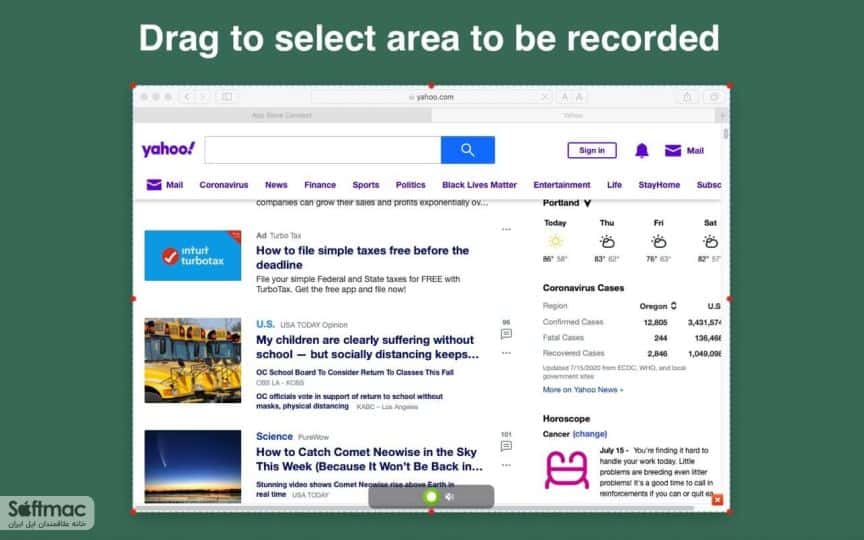864x540 pixels.
Task: Cancel selection with the red X button
Action: 717,500
